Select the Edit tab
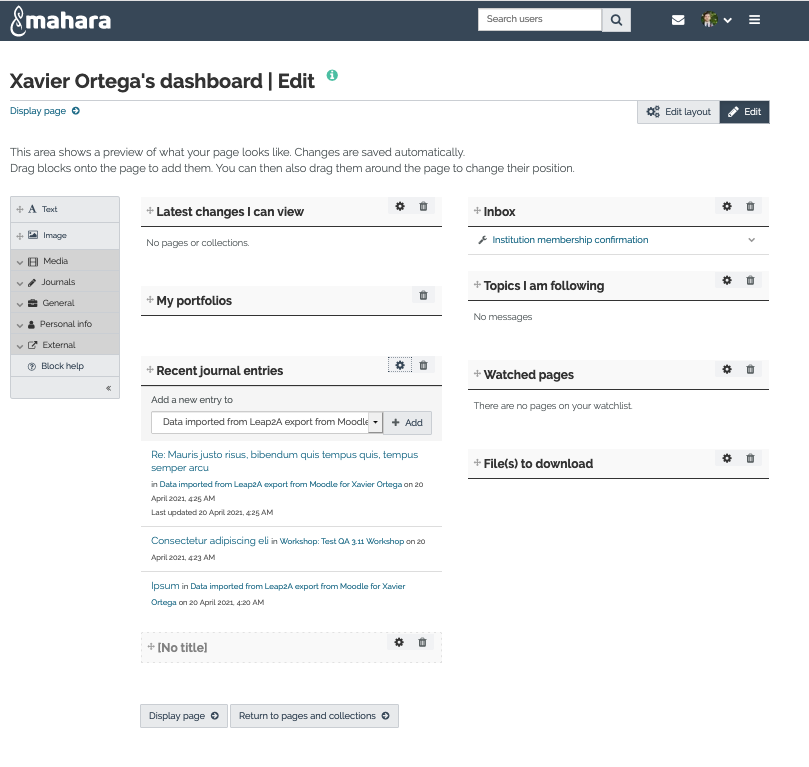This screenshot has width=809, height=767. click(x=745, y=112)
